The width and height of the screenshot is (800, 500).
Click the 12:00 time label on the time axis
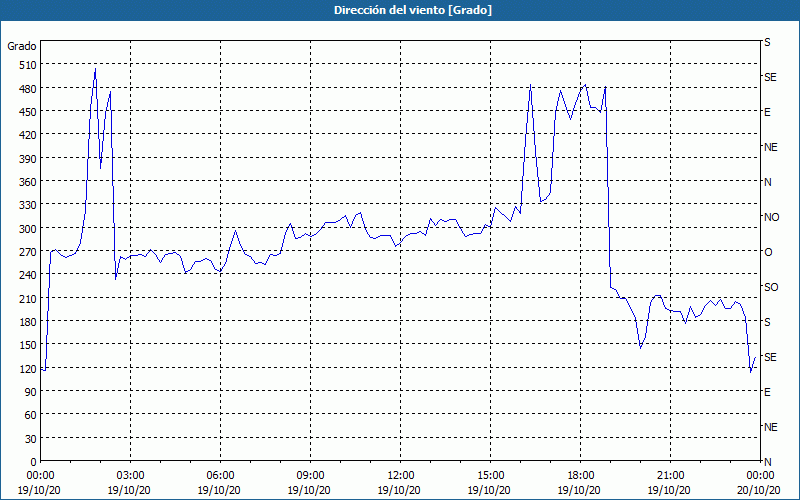(x=401, y=476)
